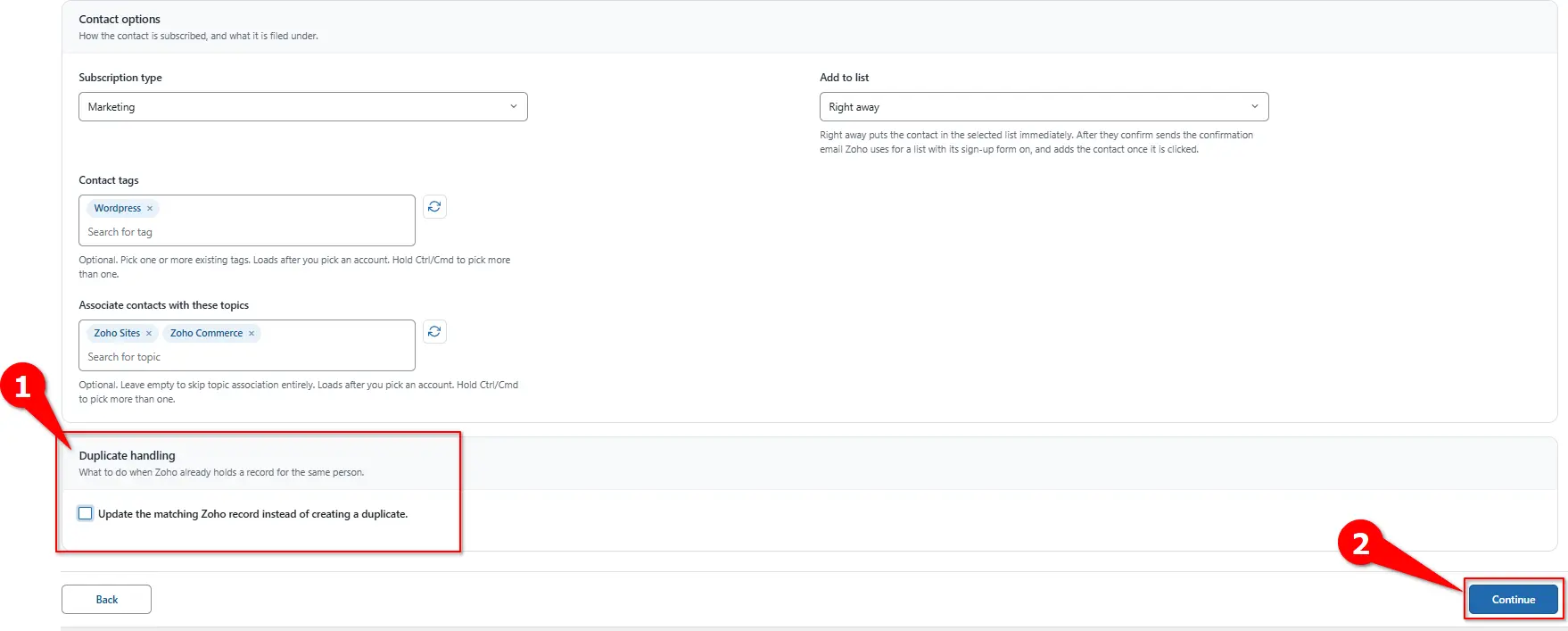Click the Wordpress tag label
1568x631 pixels.
[118, 209]
